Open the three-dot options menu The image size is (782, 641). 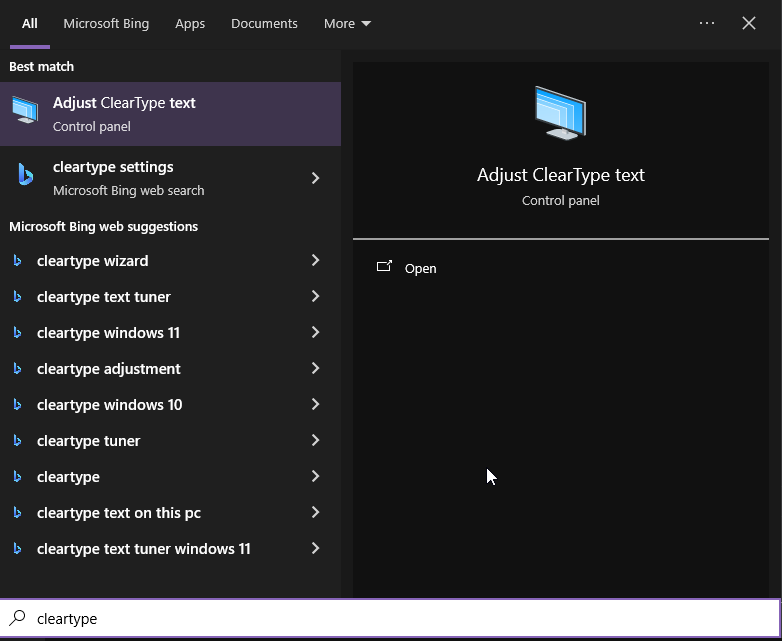pyautogui.click(x=707, y=23)
